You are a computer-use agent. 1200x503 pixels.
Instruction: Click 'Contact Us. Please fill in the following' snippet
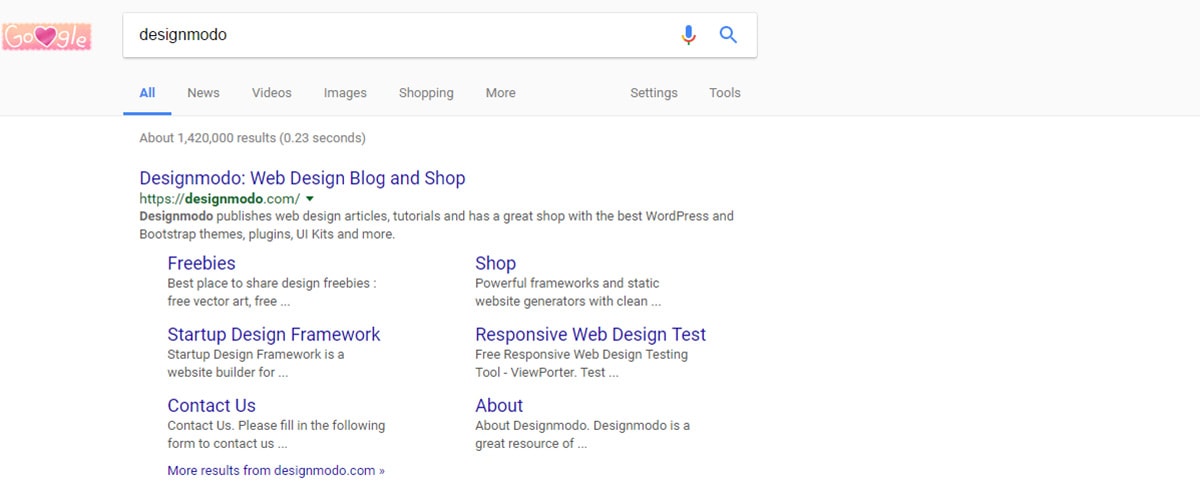[276, 434]
